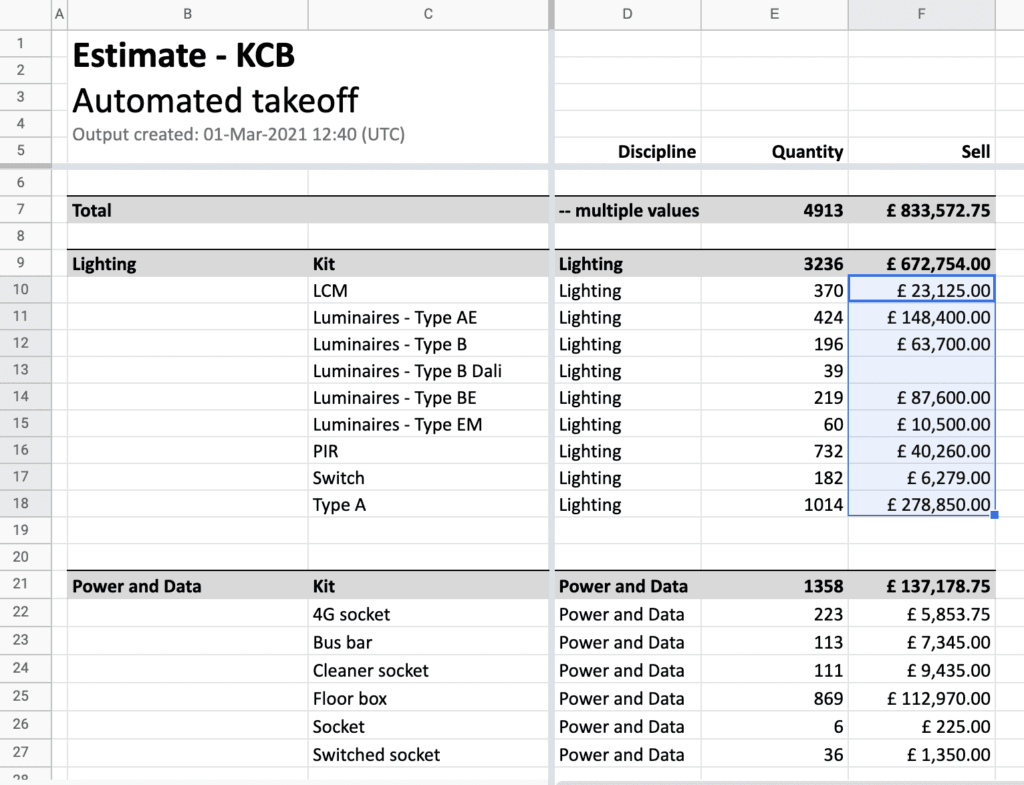1024x785 pixels.
Task: Click sell value £ 225.00
Action: pyautogui.click(x=921, y=726)
